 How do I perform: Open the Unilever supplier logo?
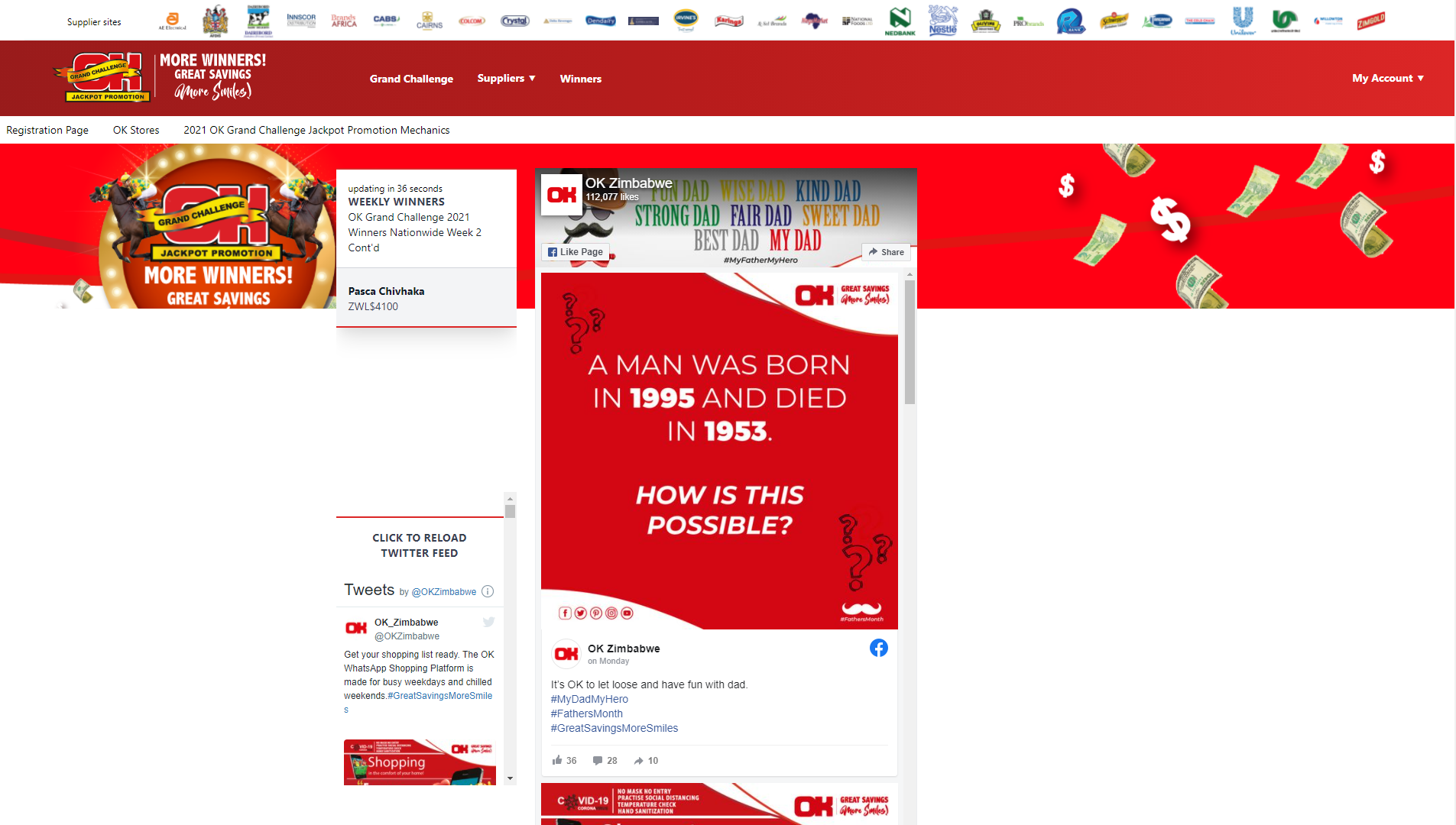click(1243, 21)
